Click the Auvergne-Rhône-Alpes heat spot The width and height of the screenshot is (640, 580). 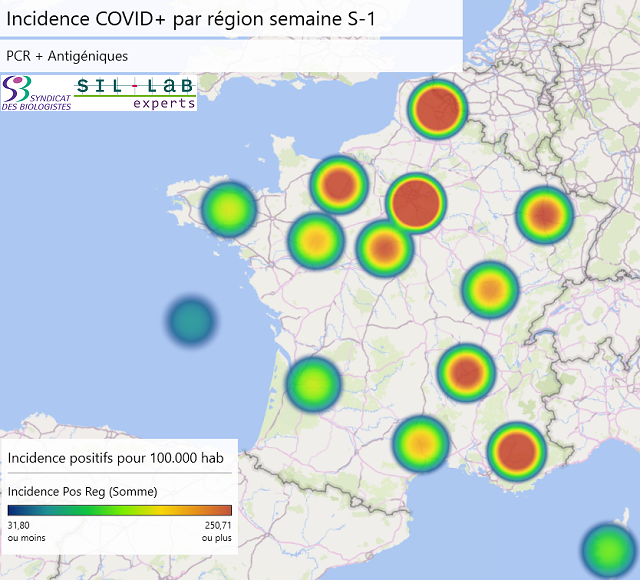click(x=466, y=373)
